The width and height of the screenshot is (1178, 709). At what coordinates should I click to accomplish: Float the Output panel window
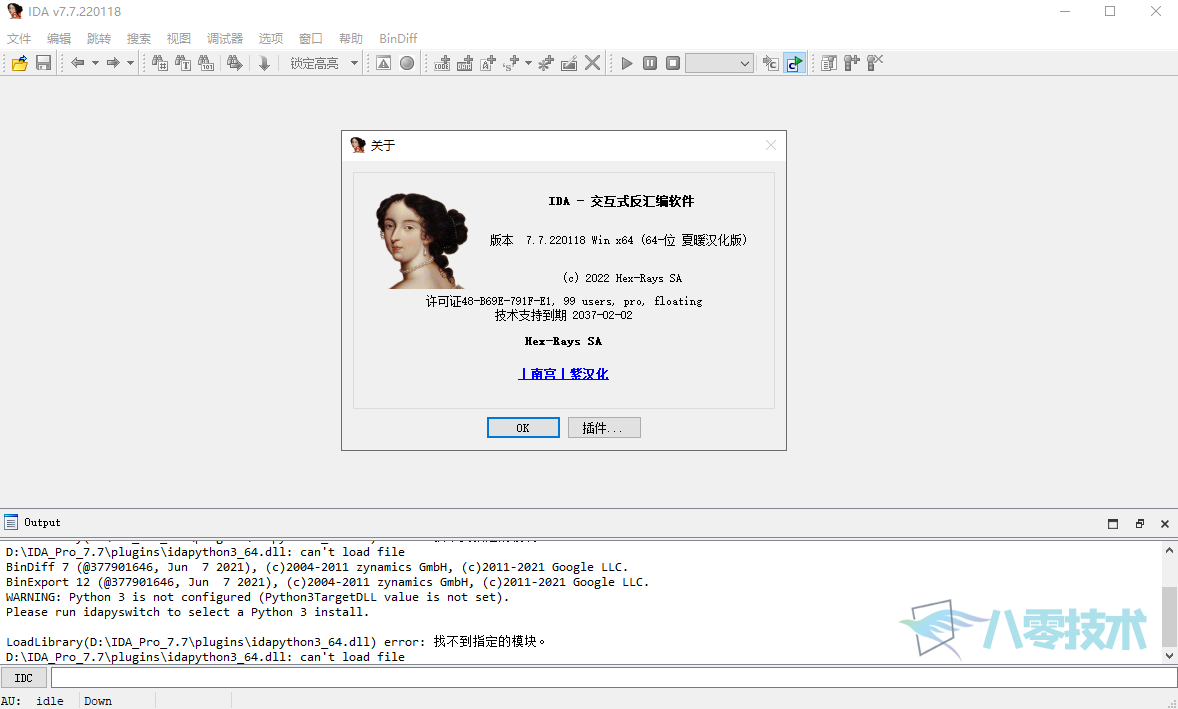[1140, 523]
